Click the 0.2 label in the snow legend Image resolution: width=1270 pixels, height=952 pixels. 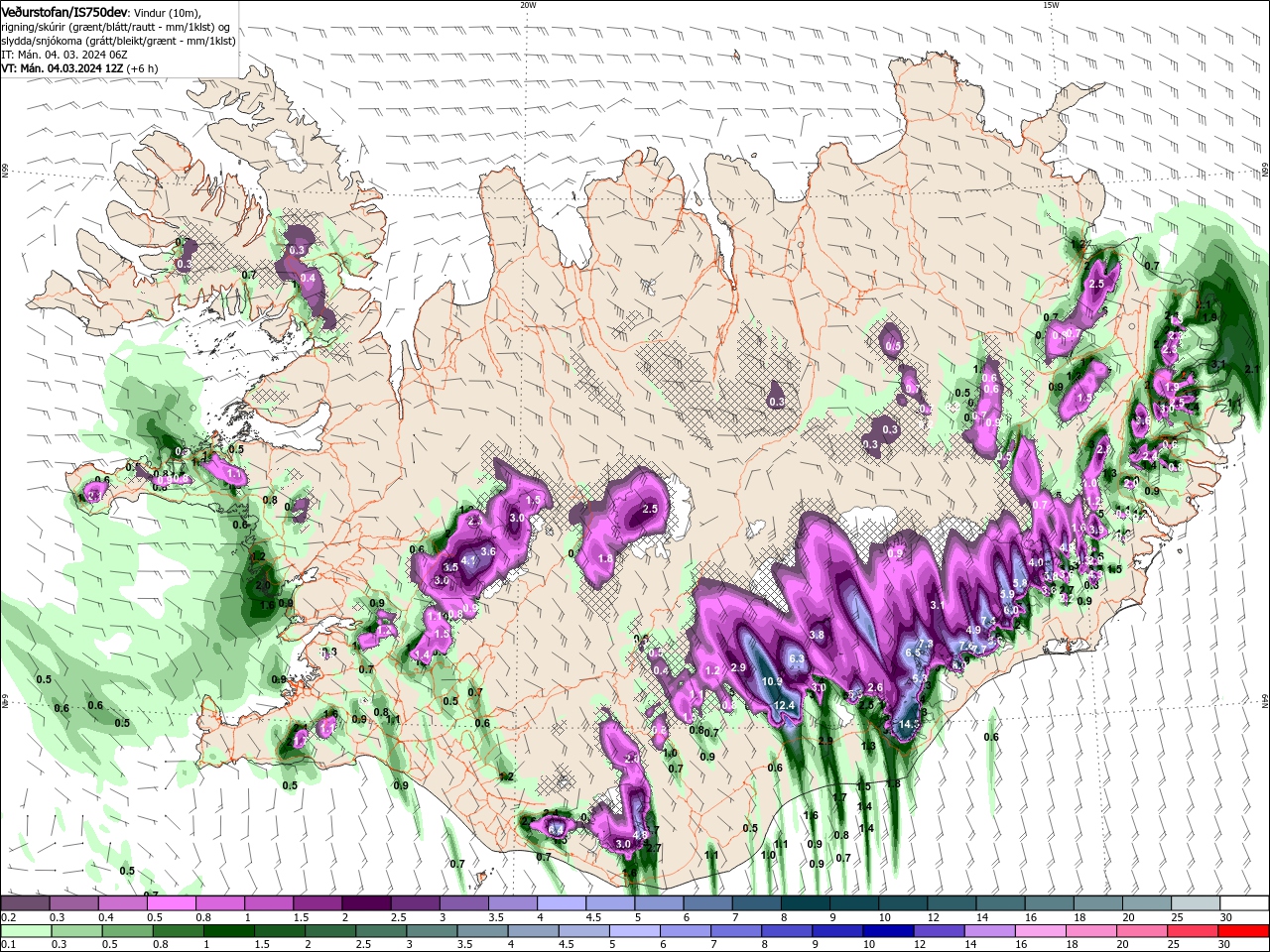[x=8, y=917]
